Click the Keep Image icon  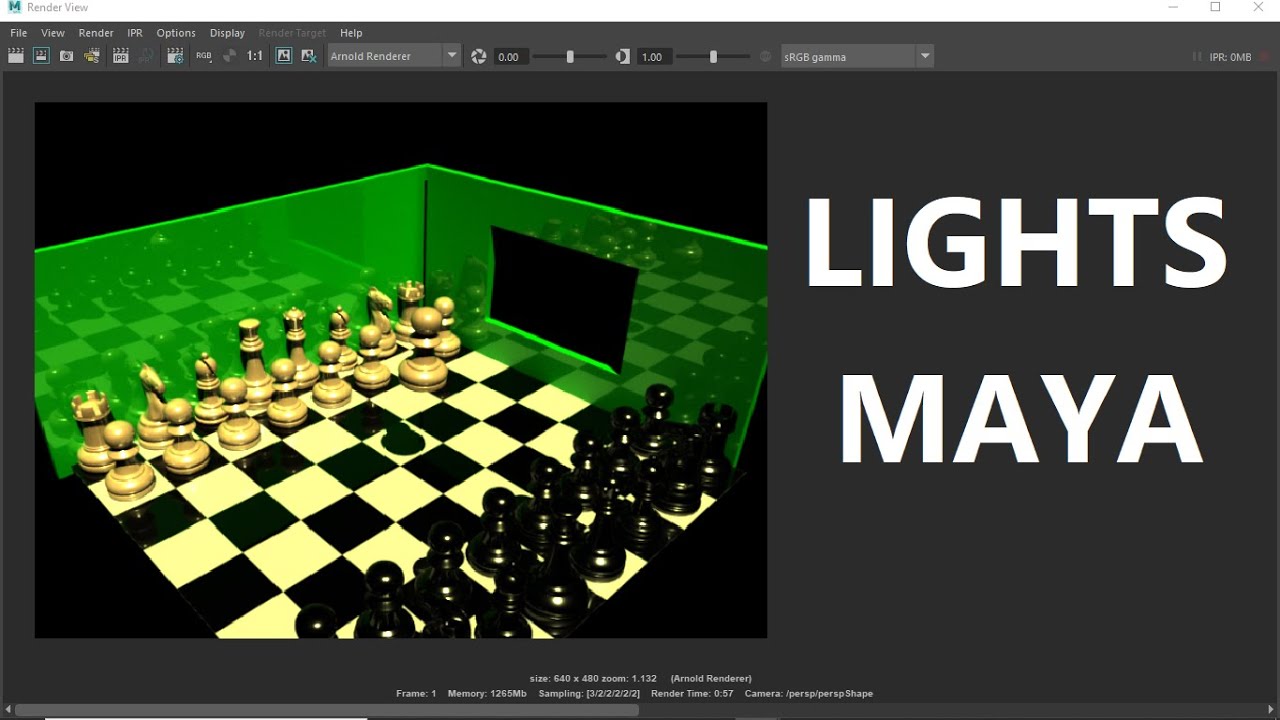point(284,56)
